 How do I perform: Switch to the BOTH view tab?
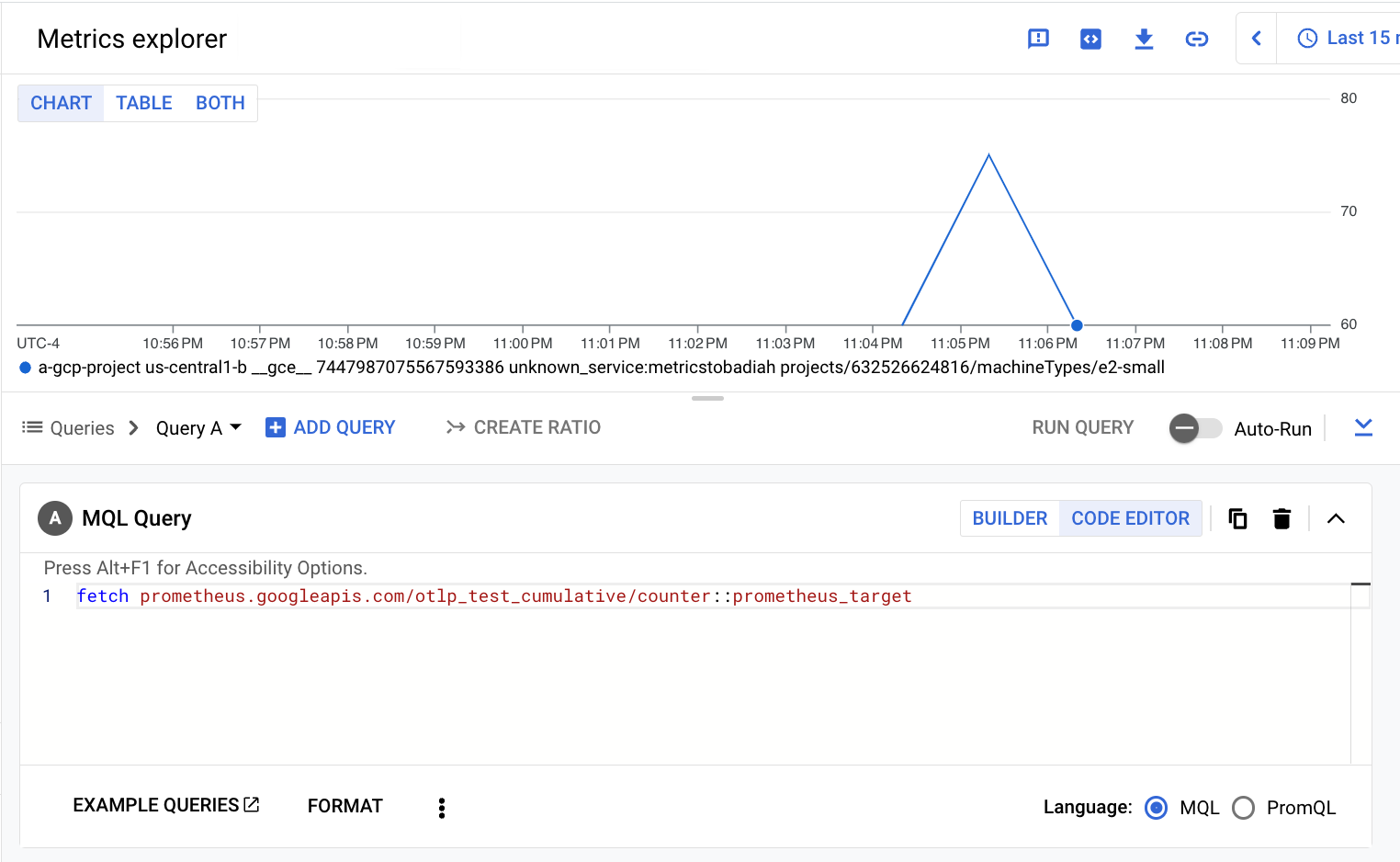pos(220,103)
